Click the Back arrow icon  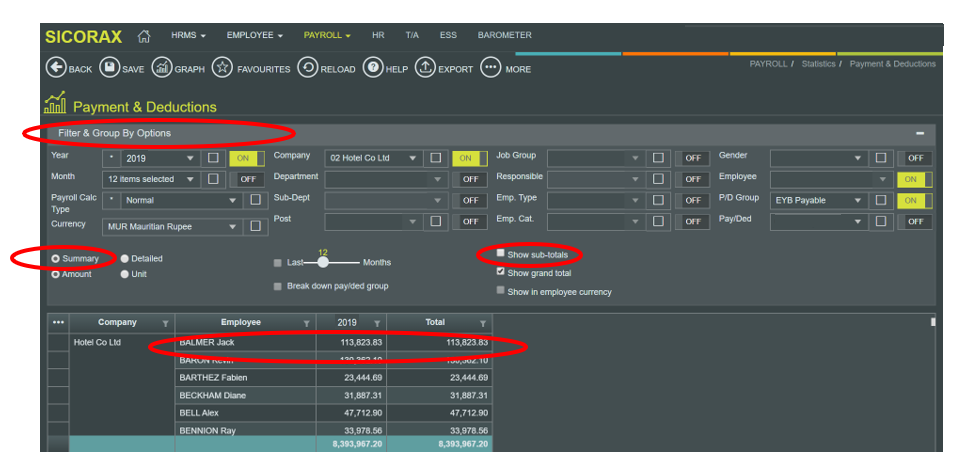coord(55,68)
